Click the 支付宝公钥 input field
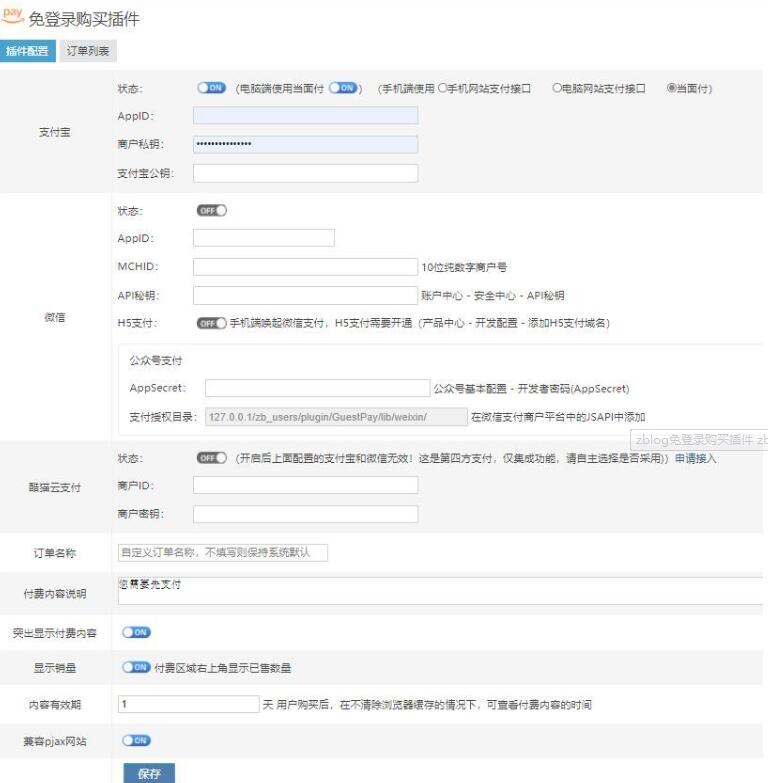The image size is (768, 783). (x=306, y=173)
